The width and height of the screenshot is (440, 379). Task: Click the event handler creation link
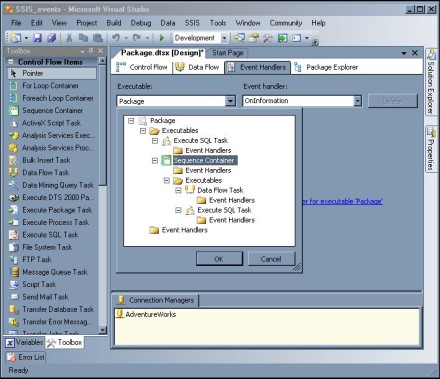click(342, 201)
